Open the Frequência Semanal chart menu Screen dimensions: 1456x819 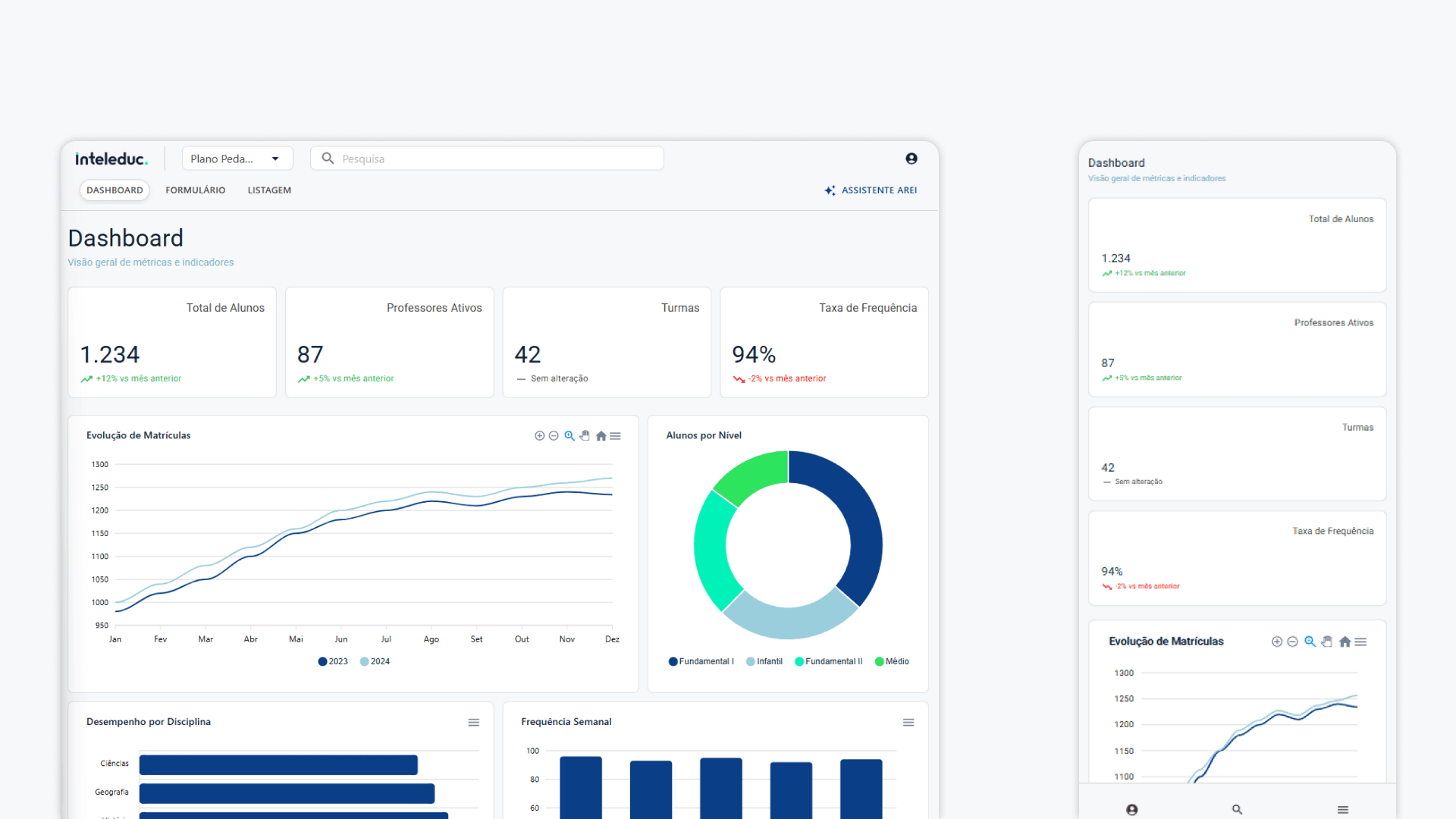[x=908, y=723]
